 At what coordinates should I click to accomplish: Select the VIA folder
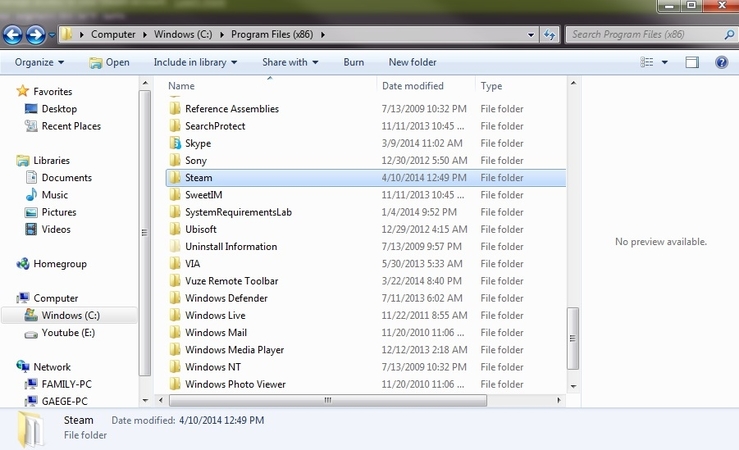(192, 264)
